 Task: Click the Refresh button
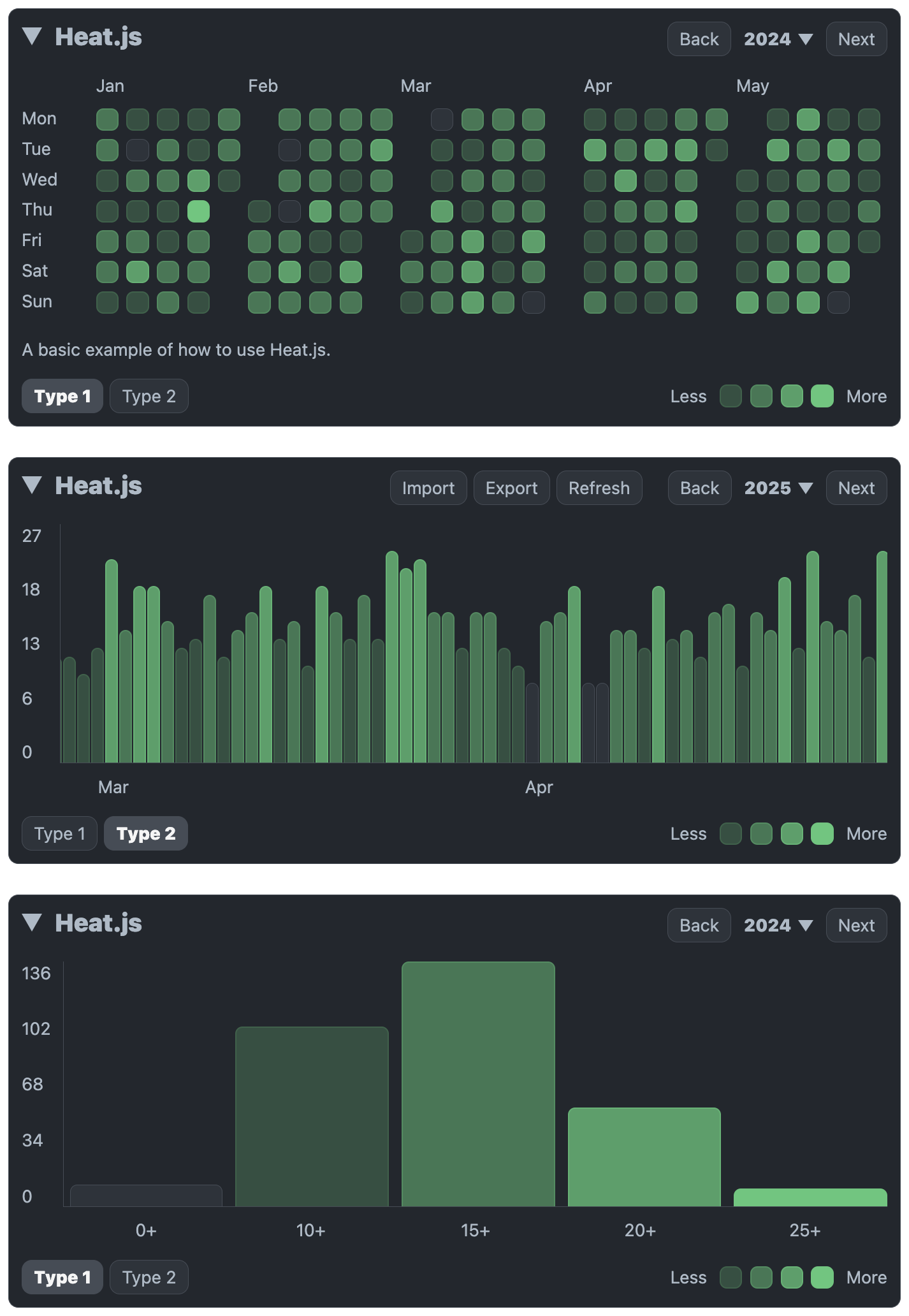599,488
